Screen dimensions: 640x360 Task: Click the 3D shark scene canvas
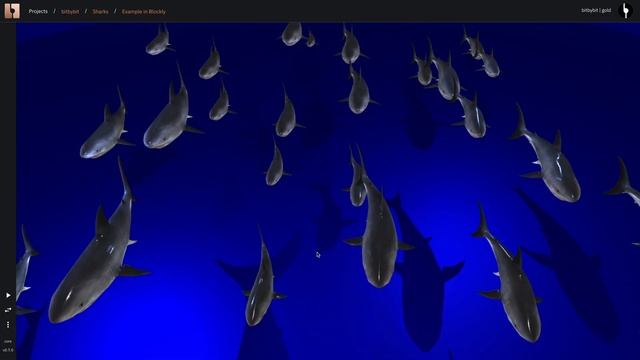tap(328, 191)
